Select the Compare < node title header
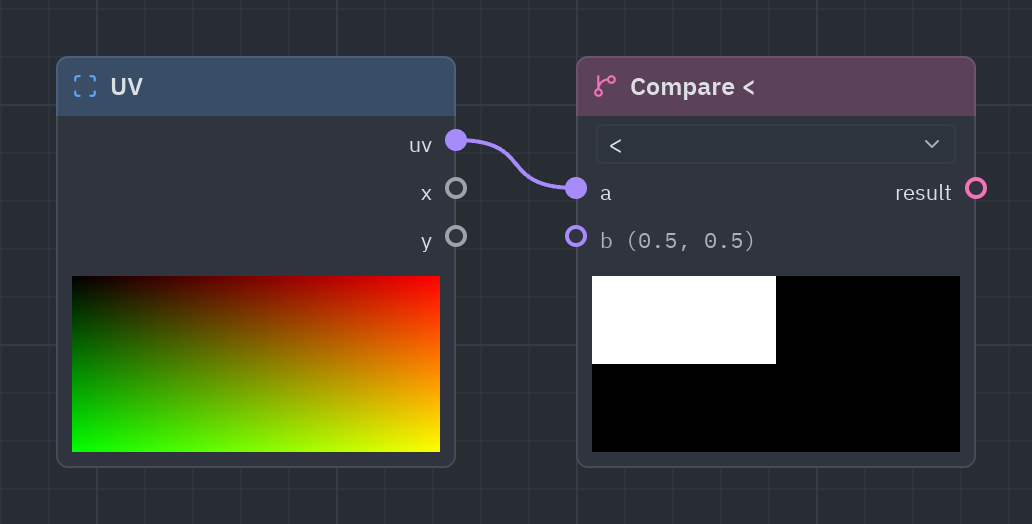 pos(776,87)
